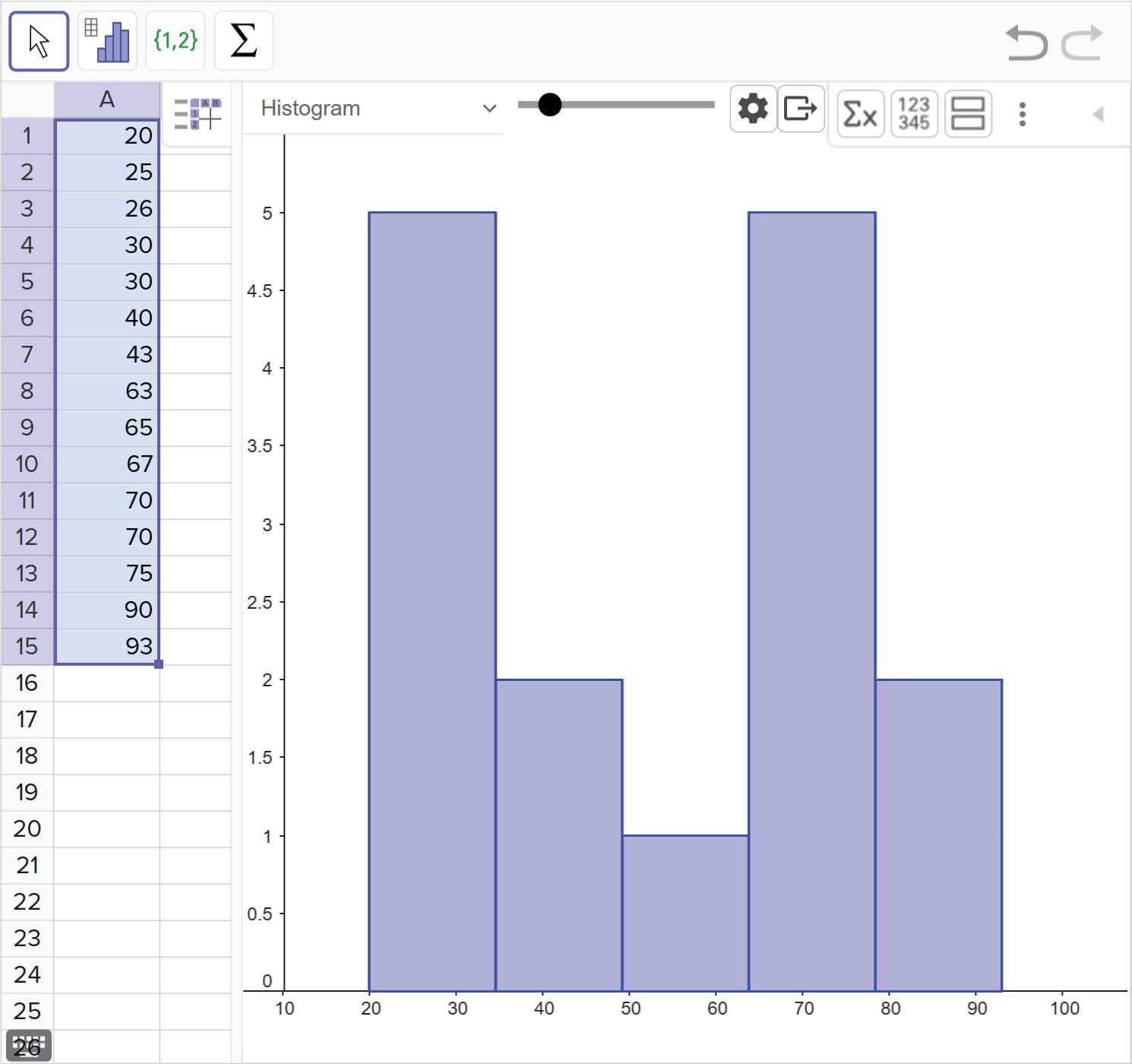Click the selection fill handle below 93

pos(159,664)
